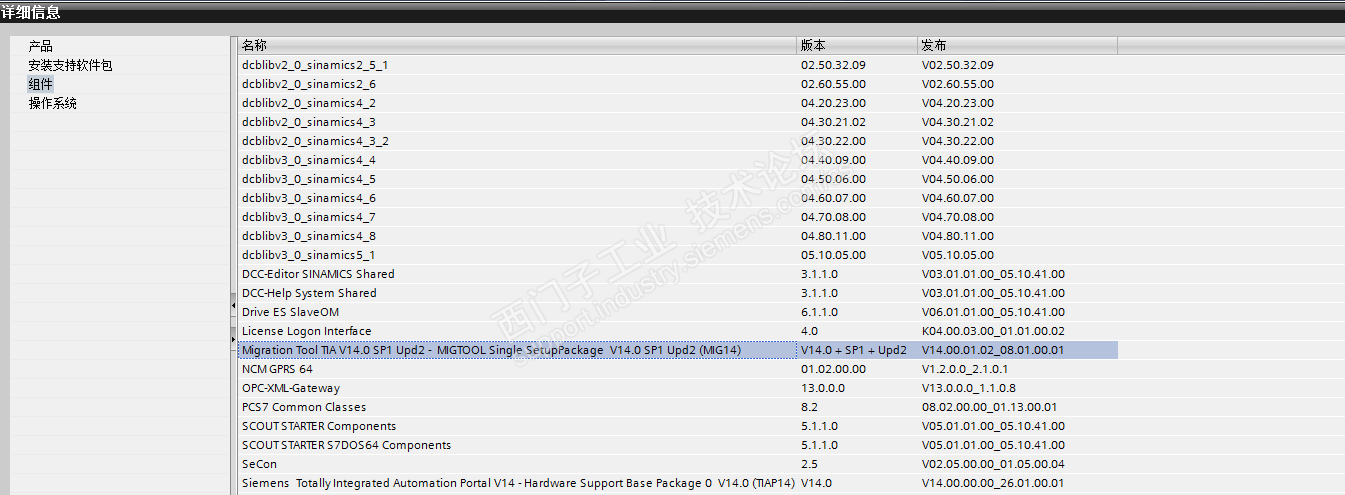Select DCC-Help System Shared row

click(x=678, y=293)
